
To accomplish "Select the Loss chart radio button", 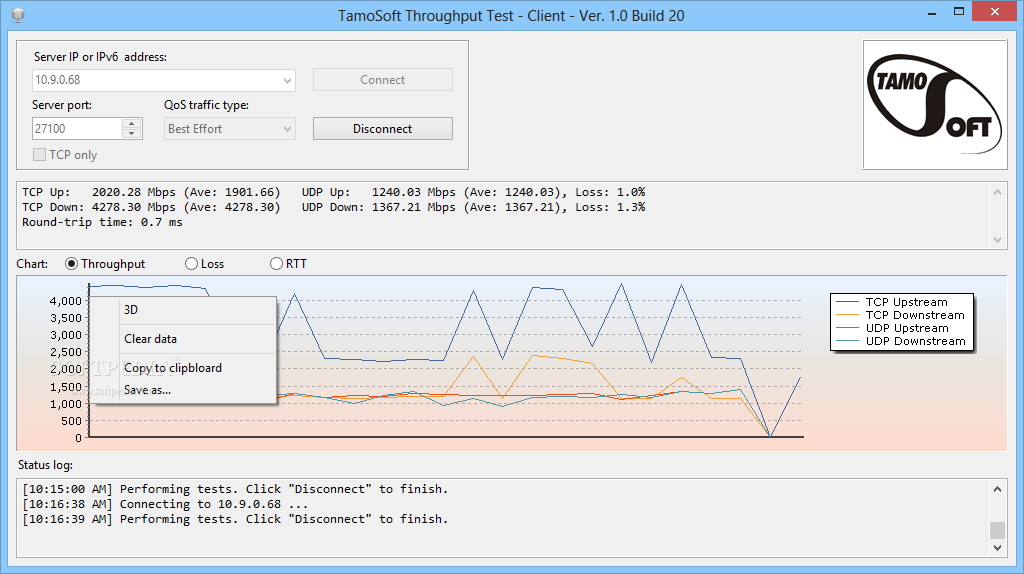I will (191, 264).
